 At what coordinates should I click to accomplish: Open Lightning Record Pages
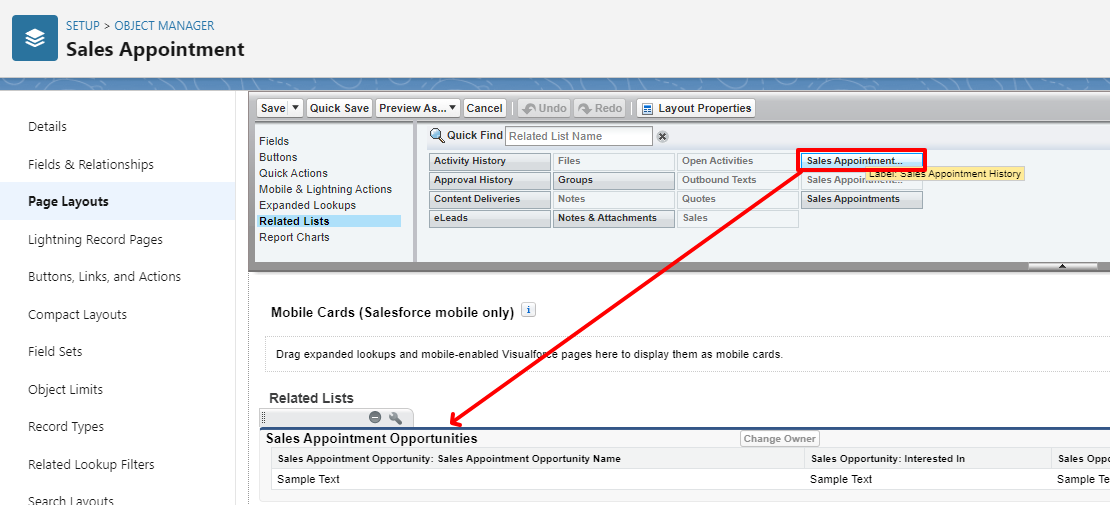point(95,239)
